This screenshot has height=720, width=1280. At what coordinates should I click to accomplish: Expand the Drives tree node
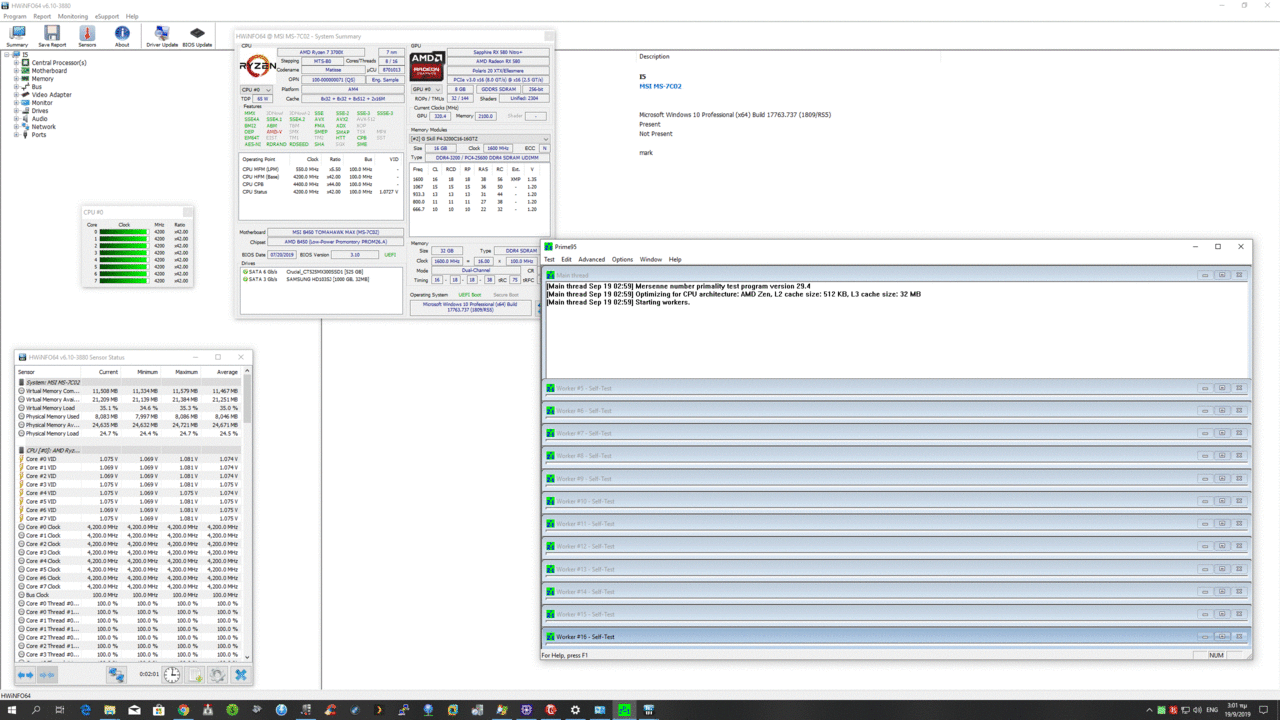tap(16, 111)
